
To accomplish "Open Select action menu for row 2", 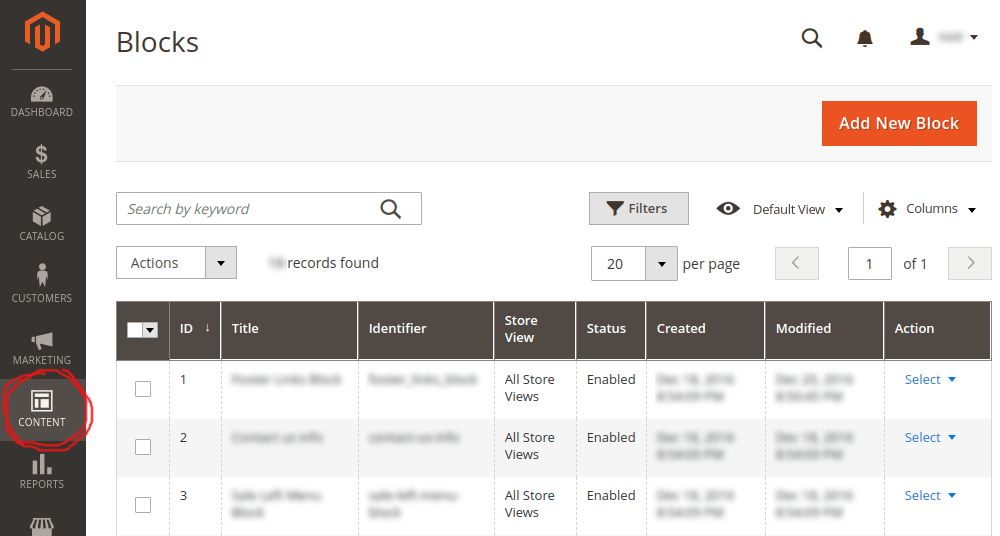I will [930, 437].
